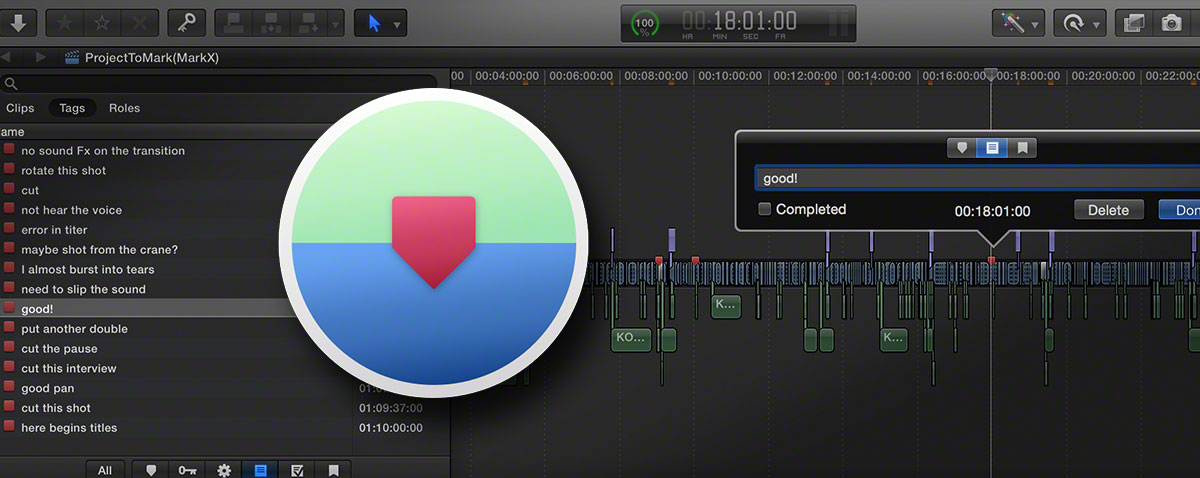Go back in timeline history arrow
The height and width of the screenshot is (478, 1200).
click(7, 57)
